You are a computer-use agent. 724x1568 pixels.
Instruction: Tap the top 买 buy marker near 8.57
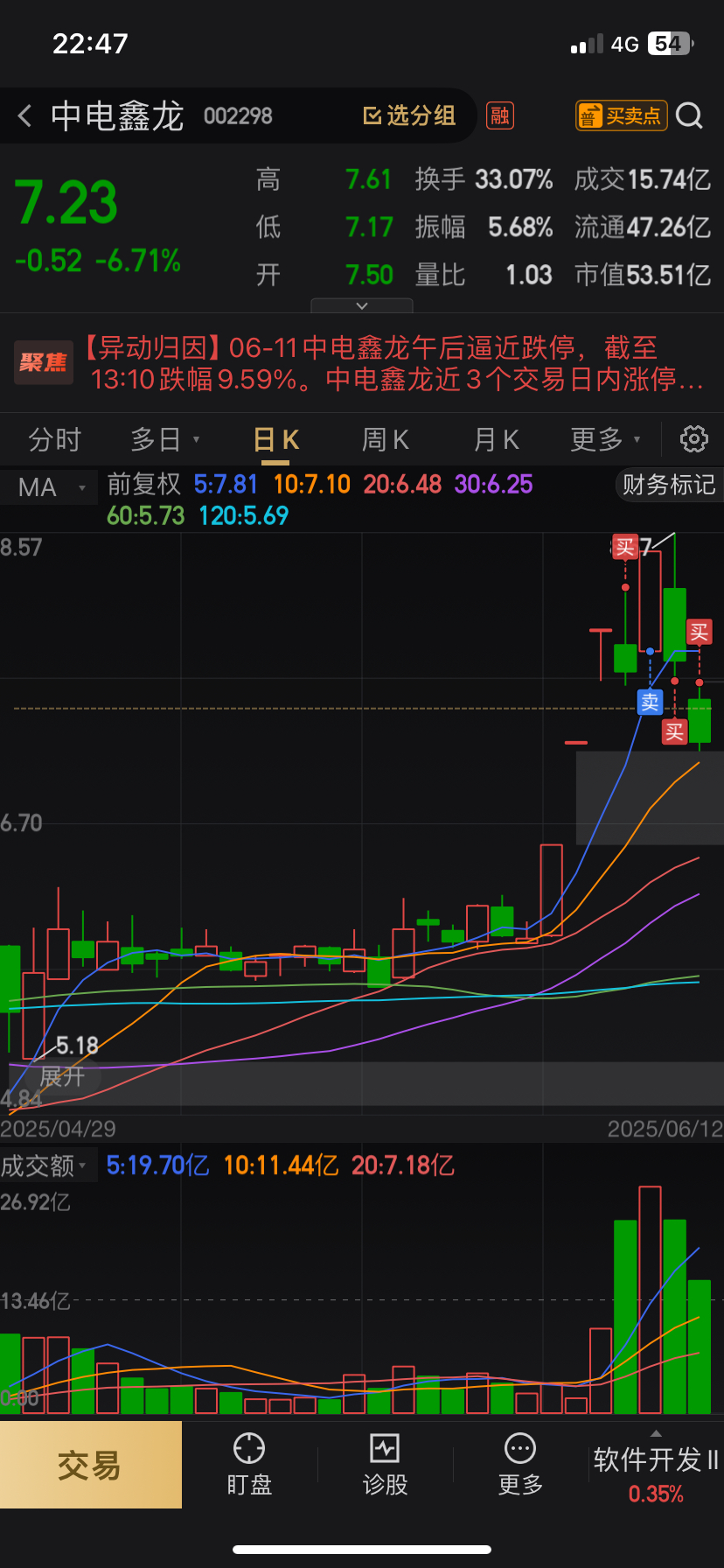pyautogui.click(x=624, y=548)
